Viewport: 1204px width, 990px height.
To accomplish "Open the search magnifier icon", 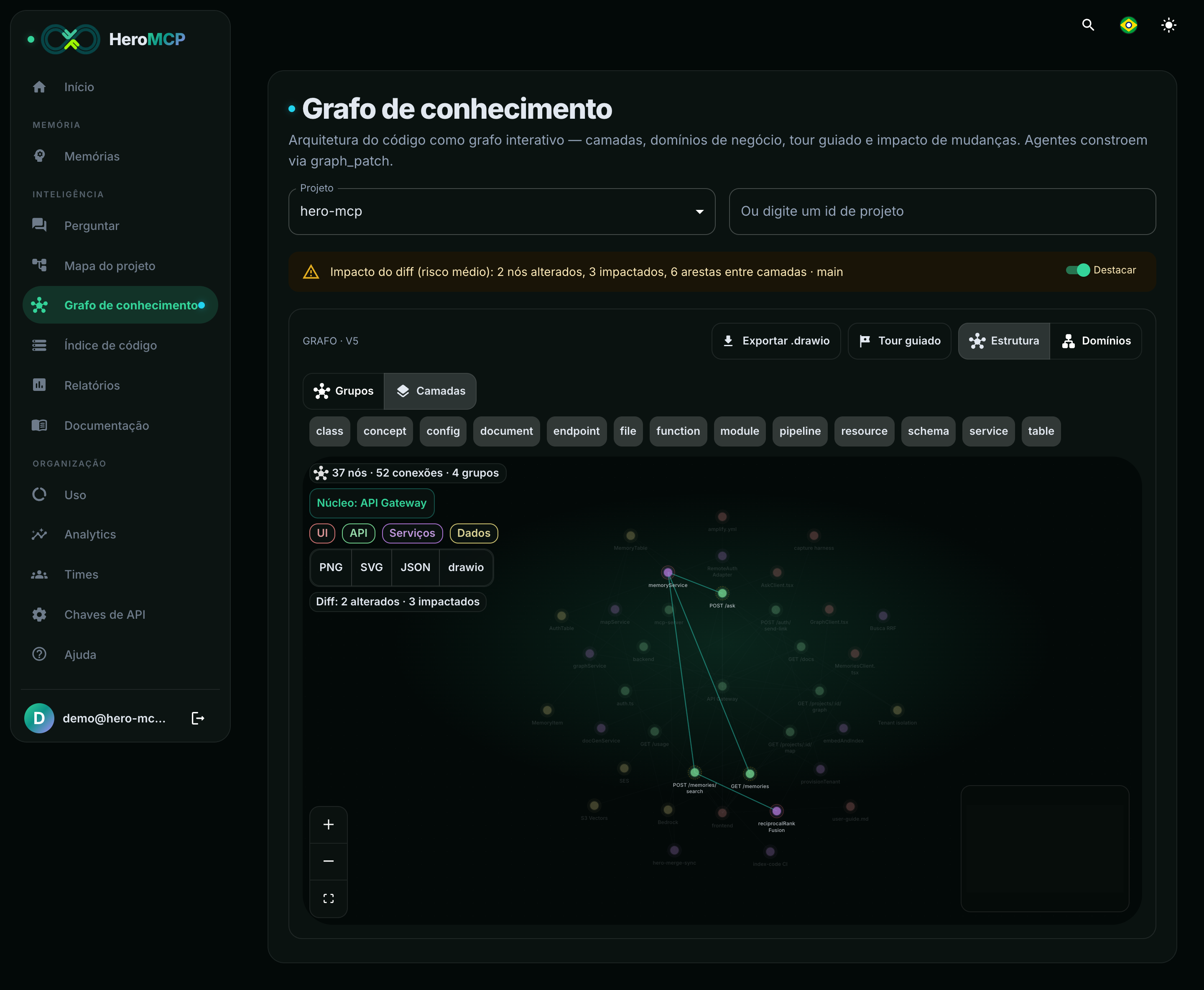I will [x=1088, y=25].
